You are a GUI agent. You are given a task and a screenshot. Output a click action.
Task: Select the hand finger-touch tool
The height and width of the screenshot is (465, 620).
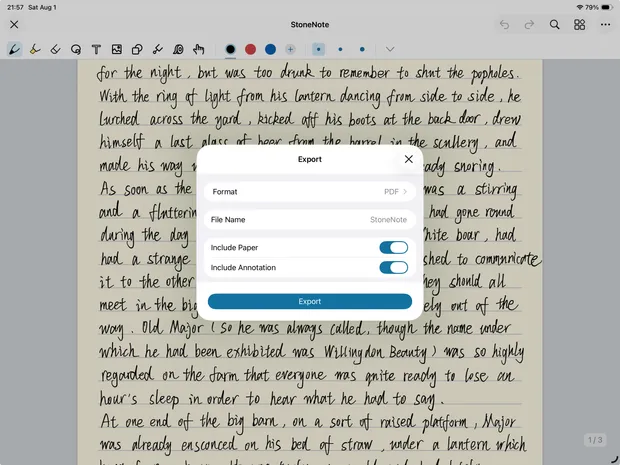tap(198, 49)
